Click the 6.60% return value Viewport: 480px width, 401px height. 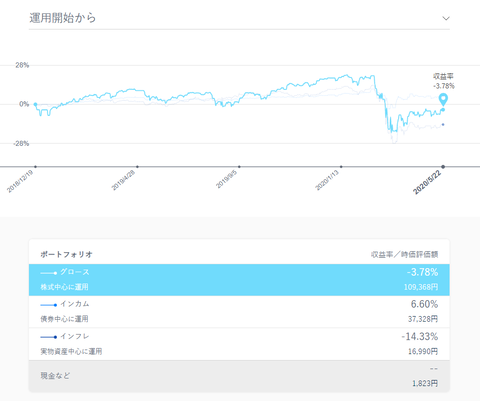click(424, 304)
